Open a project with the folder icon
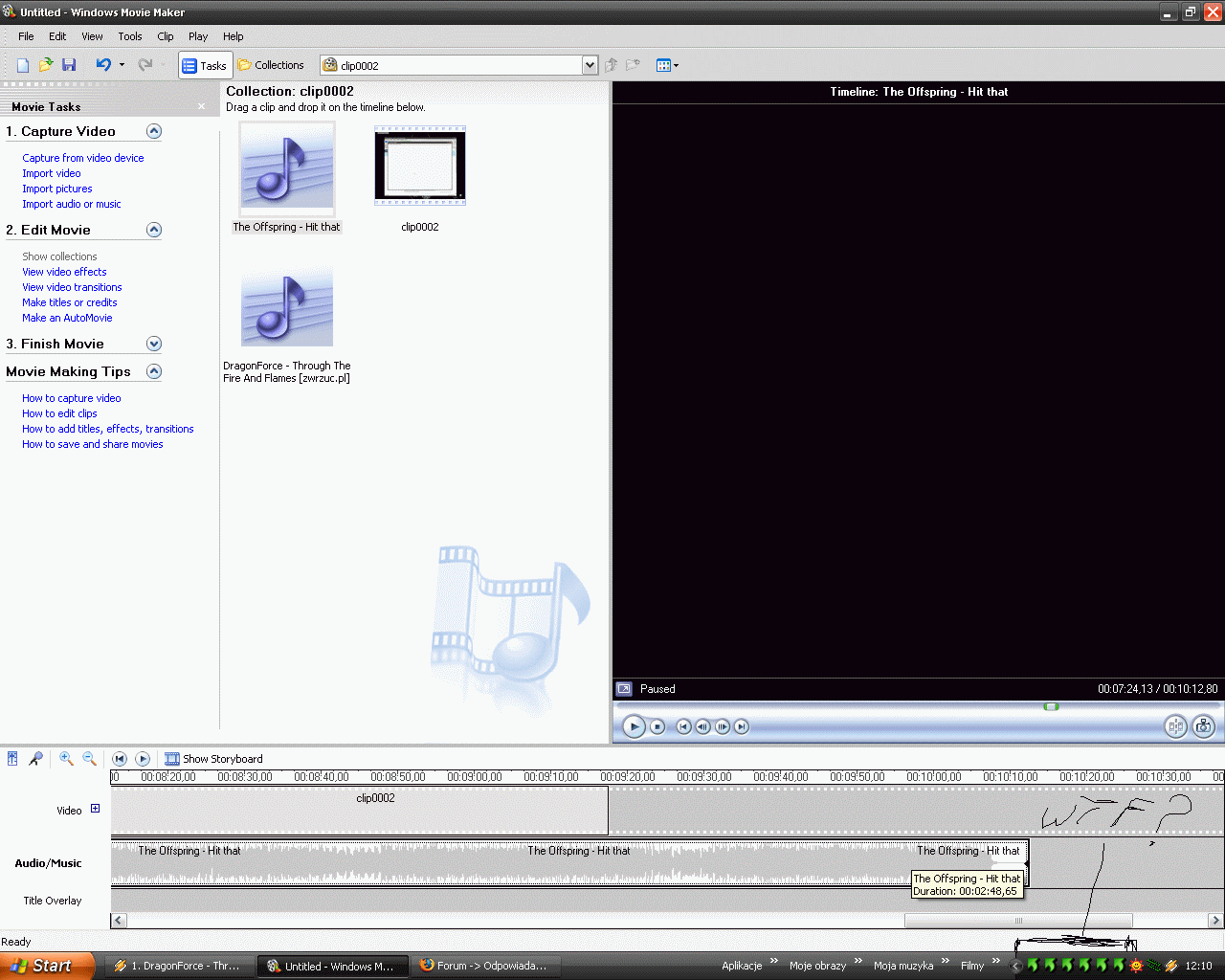The image size is (1225, 980). (x=45, y=65)
